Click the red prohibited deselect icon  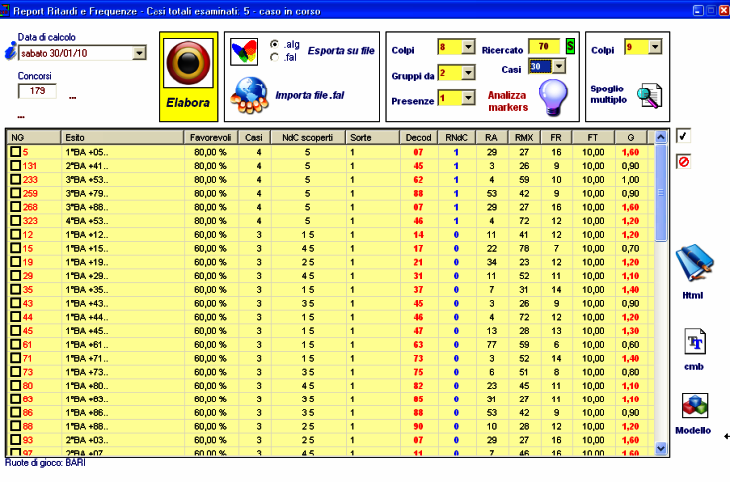tap(683, 162)
